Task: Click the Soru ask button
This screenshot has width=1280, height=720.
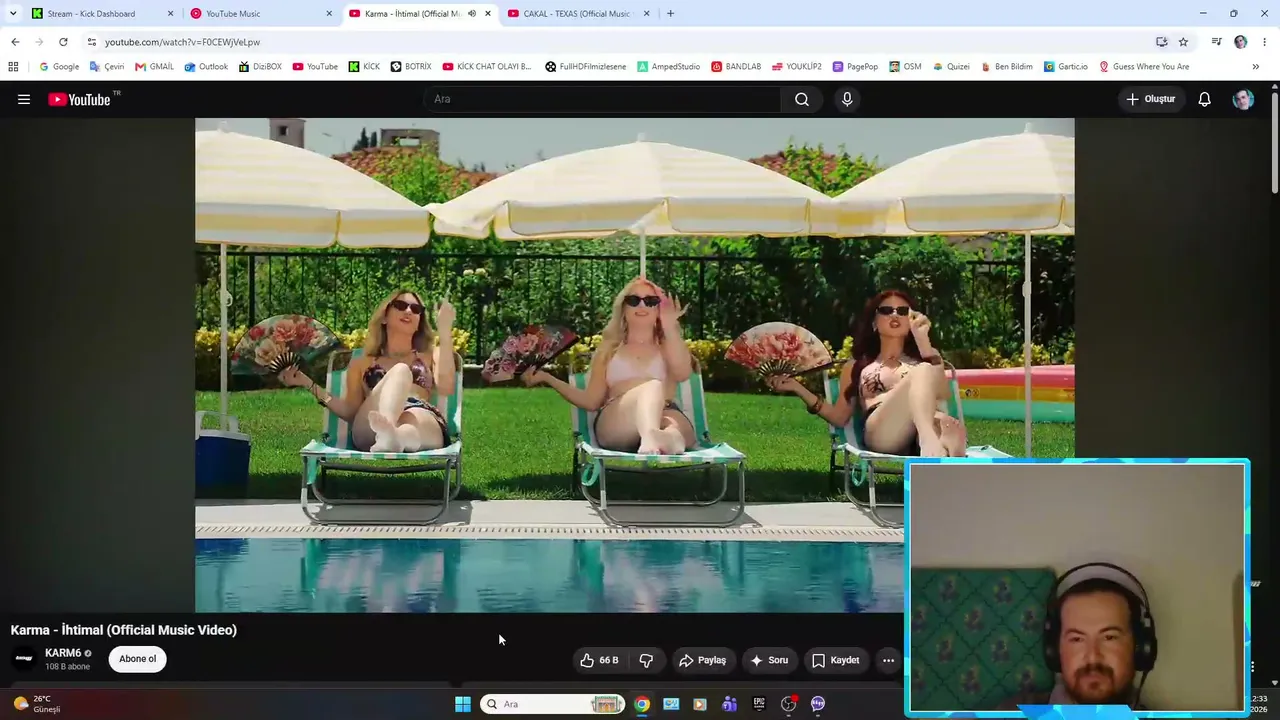Action: click(x=769, y=660)
